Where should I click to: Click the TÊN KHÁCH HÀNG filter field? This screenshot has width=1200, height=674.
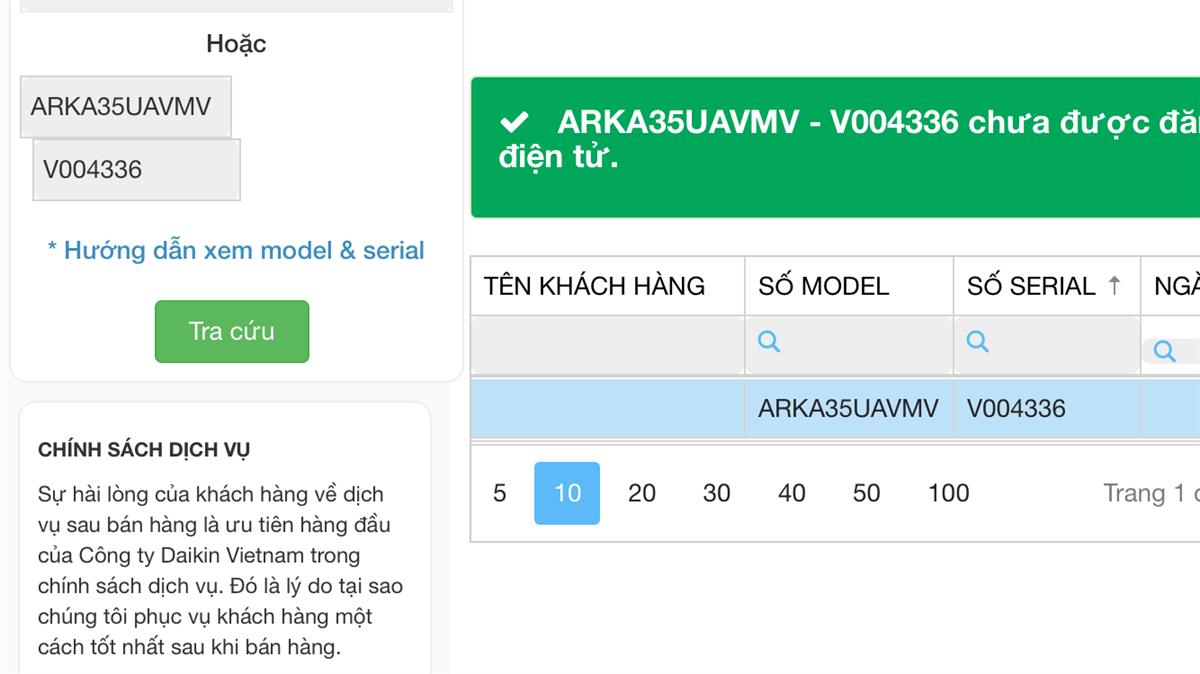click(607, 346)
